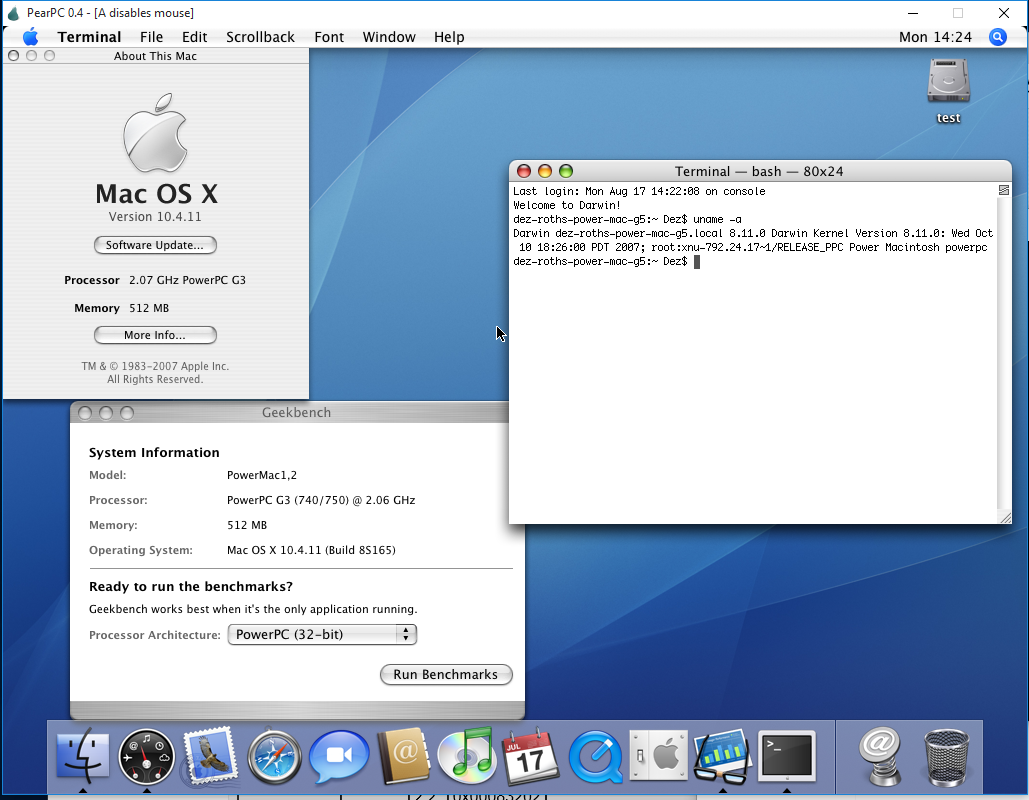Launch QuickTime Player from the Dock
The image size is (1029, 800).
pyautogui.click(x=595, y=757)
